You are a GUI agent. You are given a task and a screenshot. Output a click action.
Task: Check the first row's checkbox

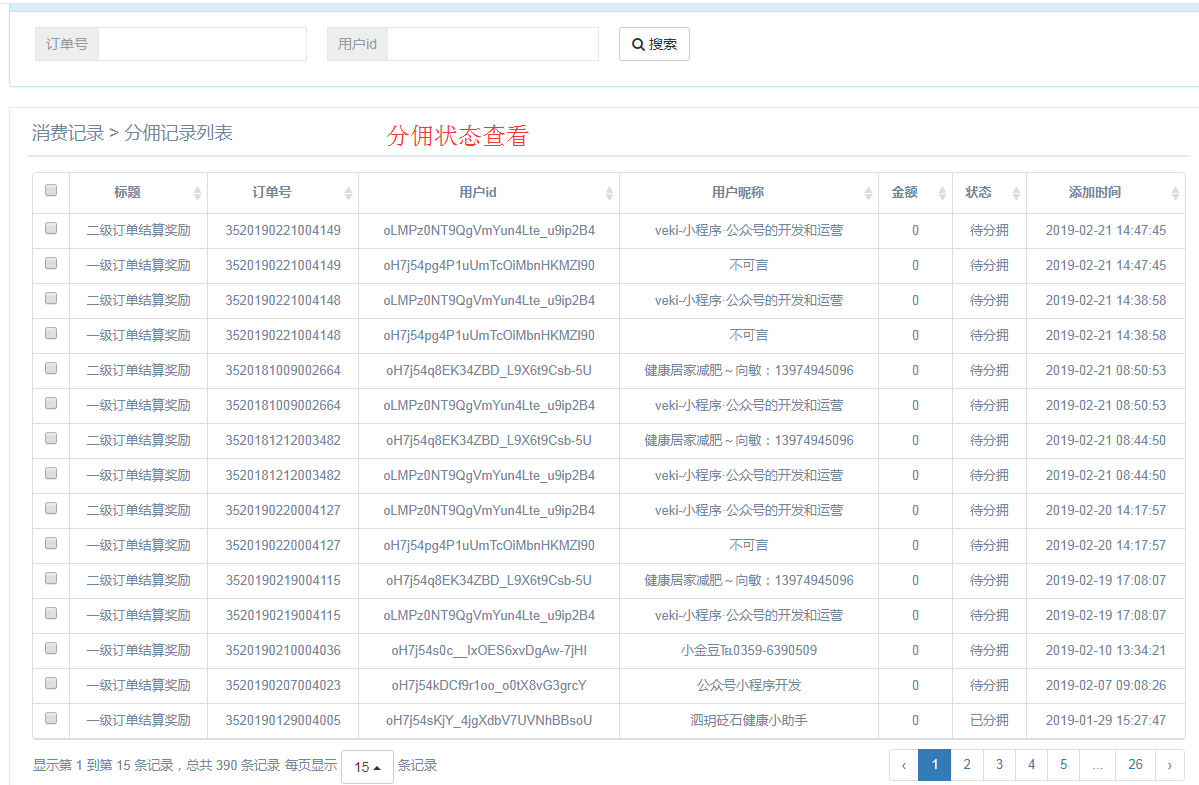tap(51, 229)
